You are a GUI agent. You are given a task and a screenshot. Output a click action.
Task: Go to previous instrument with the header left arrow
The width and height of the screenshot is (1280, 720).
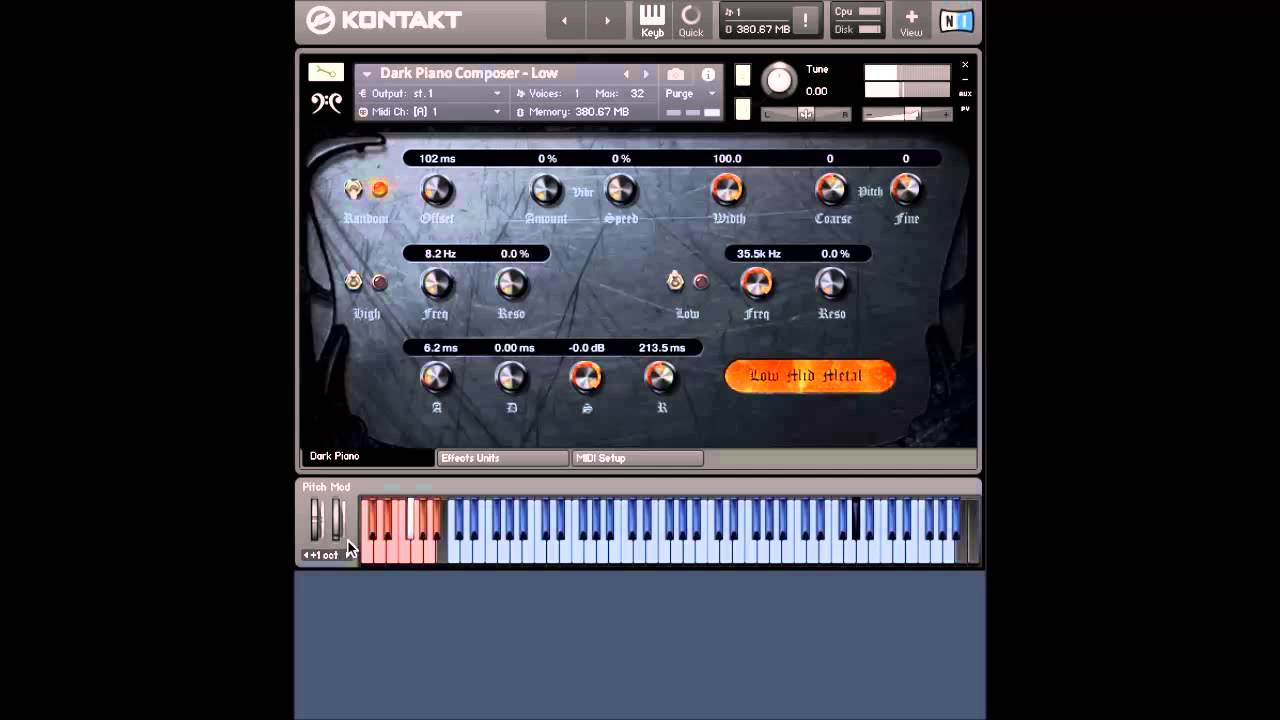click(564, 21)
